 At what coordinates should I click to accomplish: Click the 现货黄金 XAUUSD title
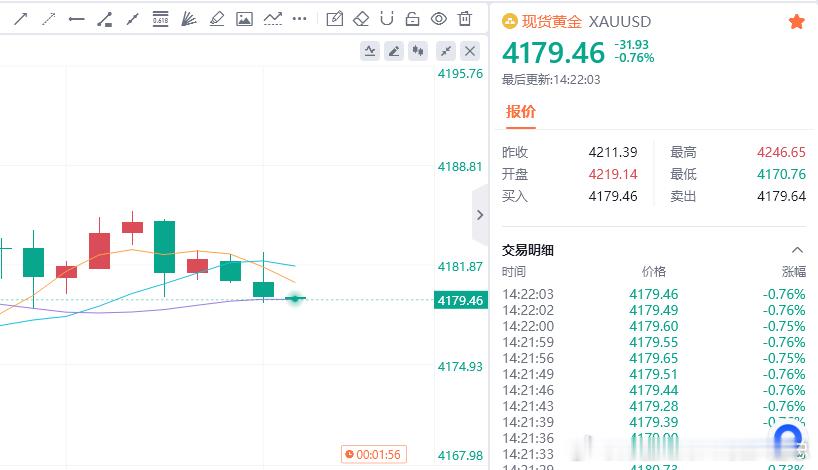coord(586,21)
